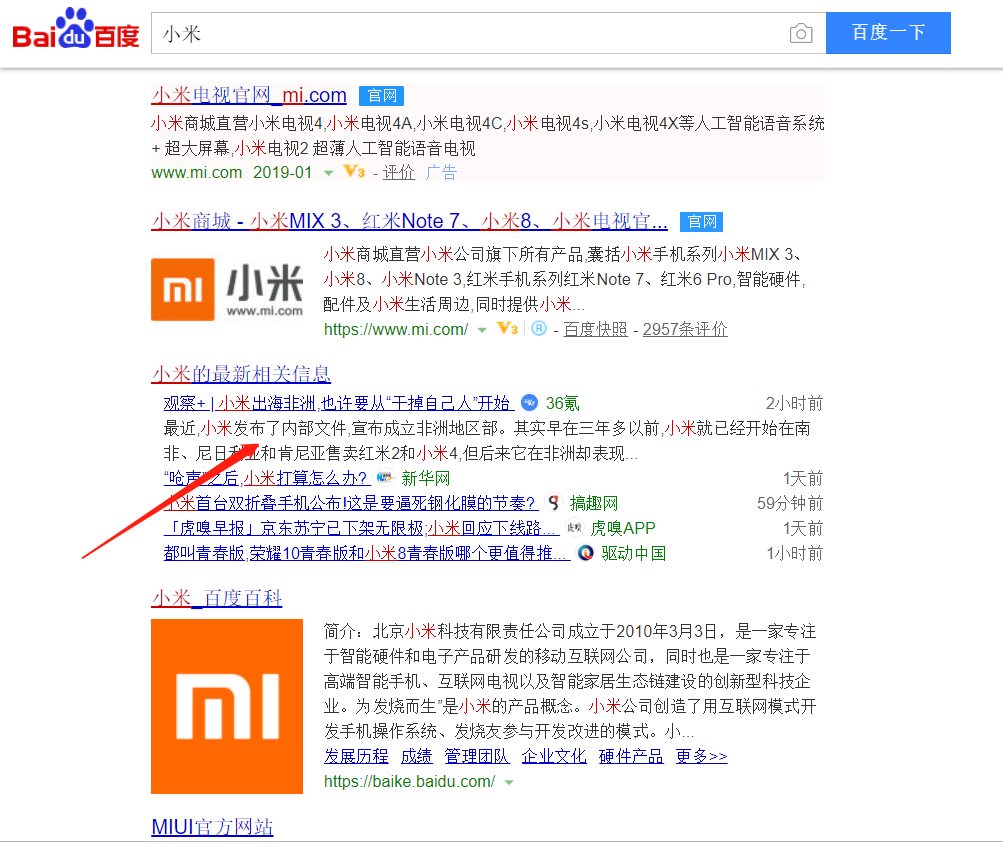The image size is (1003, 843).
Task: Open MIUI官方网站 result title
Action: [212, 827]
